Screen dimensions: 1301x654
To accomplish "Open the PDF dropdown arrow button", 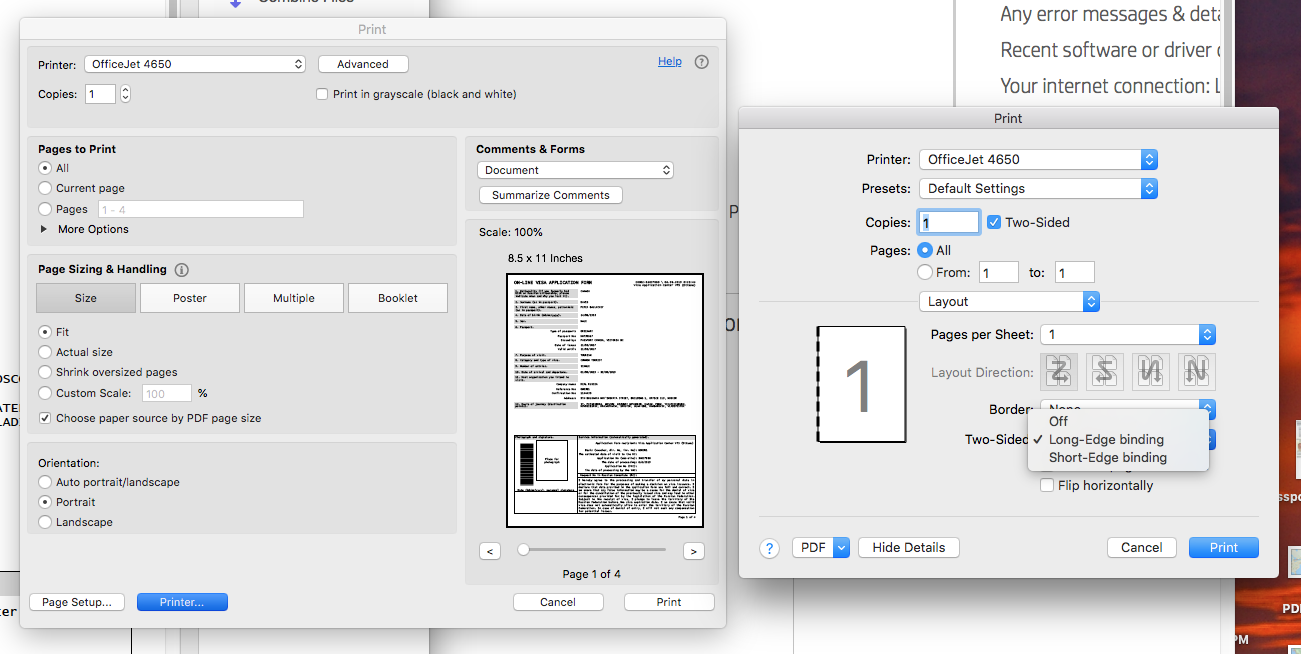I will pos(841,548).
